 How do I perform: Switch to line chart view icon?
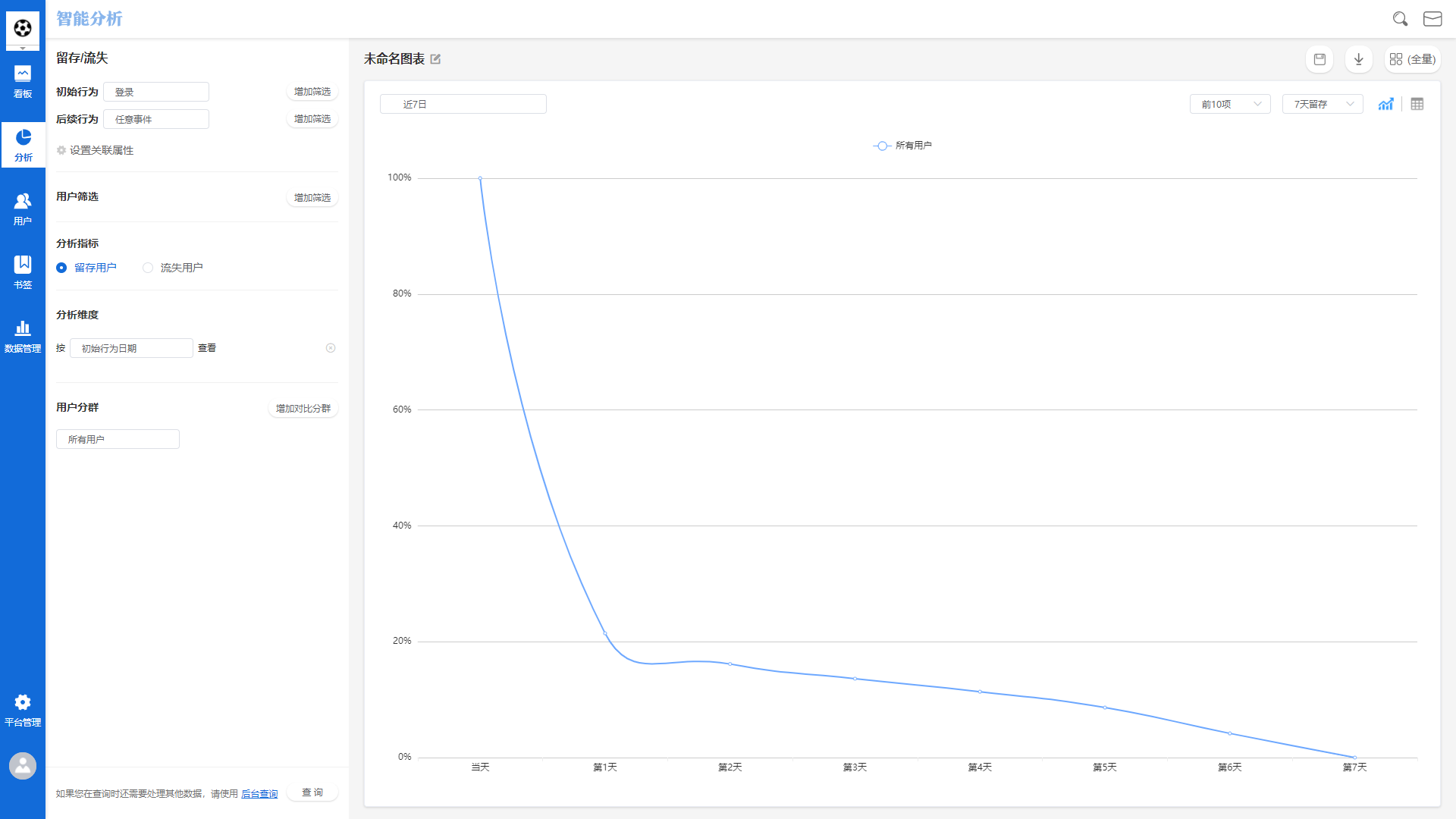[x=1385, y=104]
